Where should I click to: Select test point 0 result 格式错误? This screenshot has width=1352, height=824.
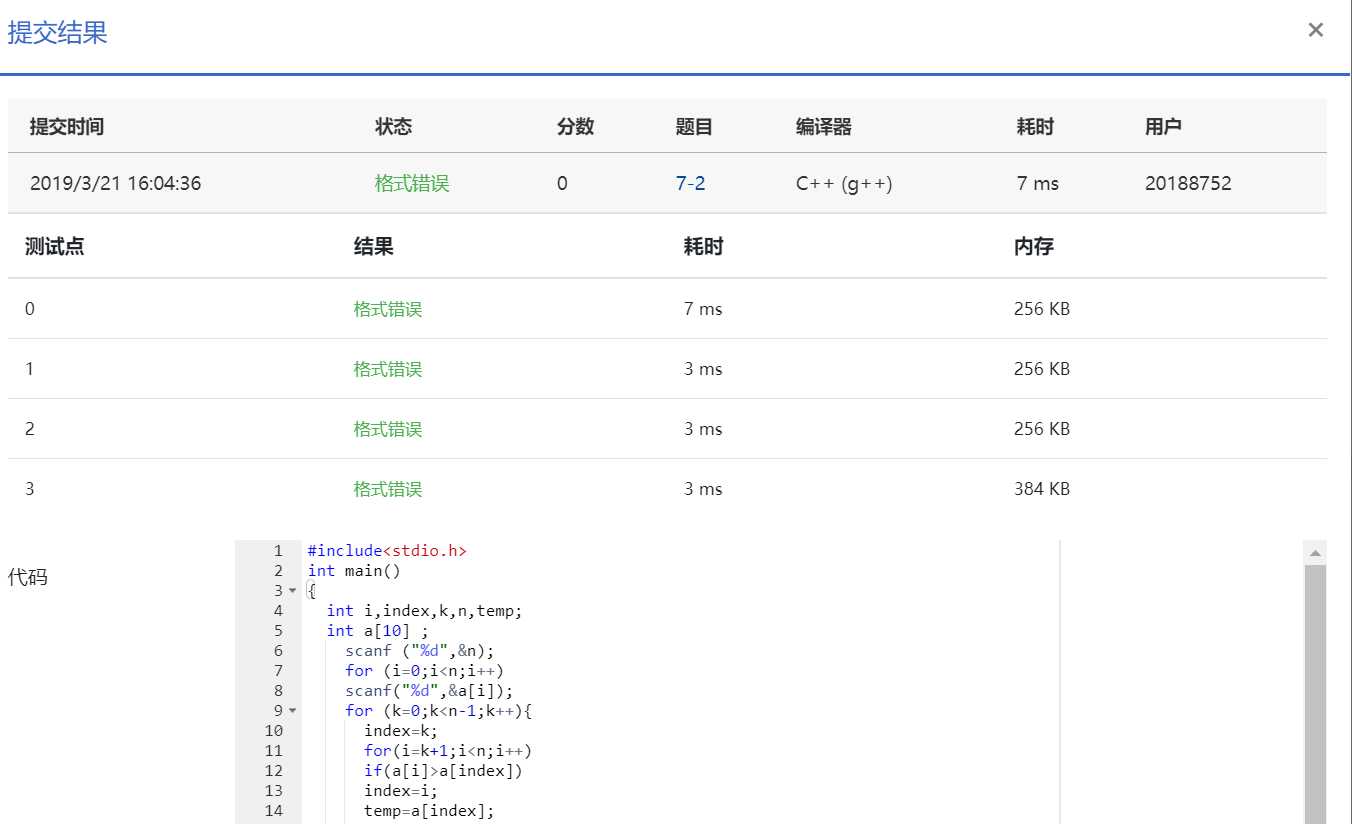coord(388,309)
